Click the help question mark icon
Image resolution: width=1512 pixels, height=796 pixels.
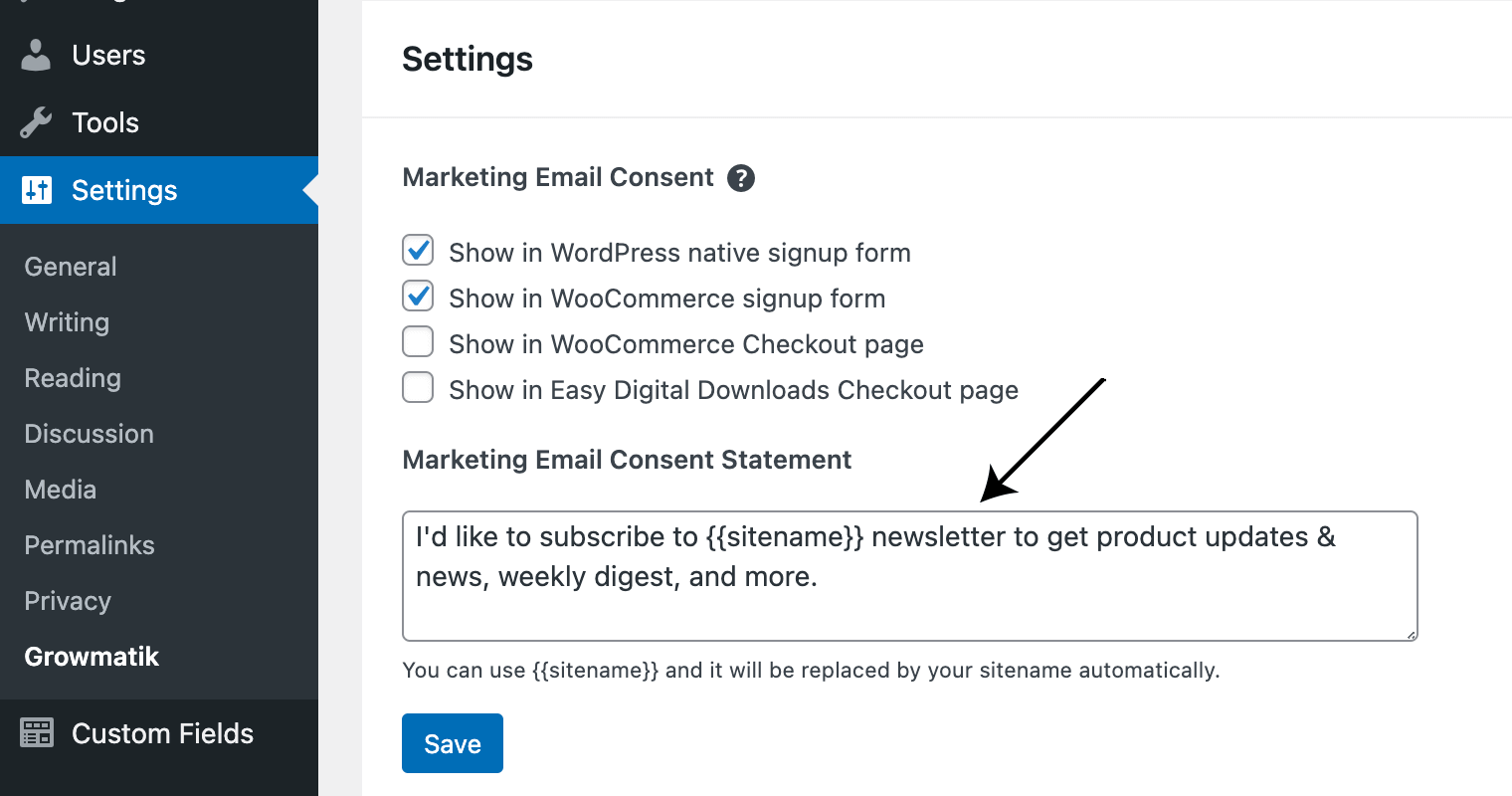741,178
